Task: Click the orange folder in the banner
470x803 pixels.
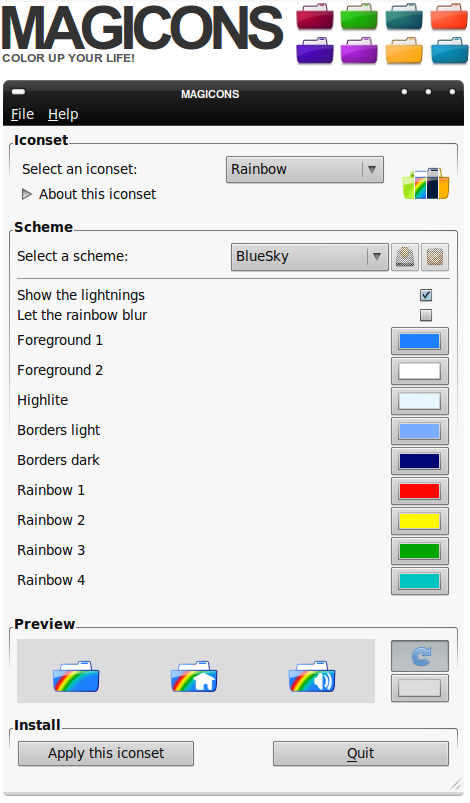Action: (404, 50)
